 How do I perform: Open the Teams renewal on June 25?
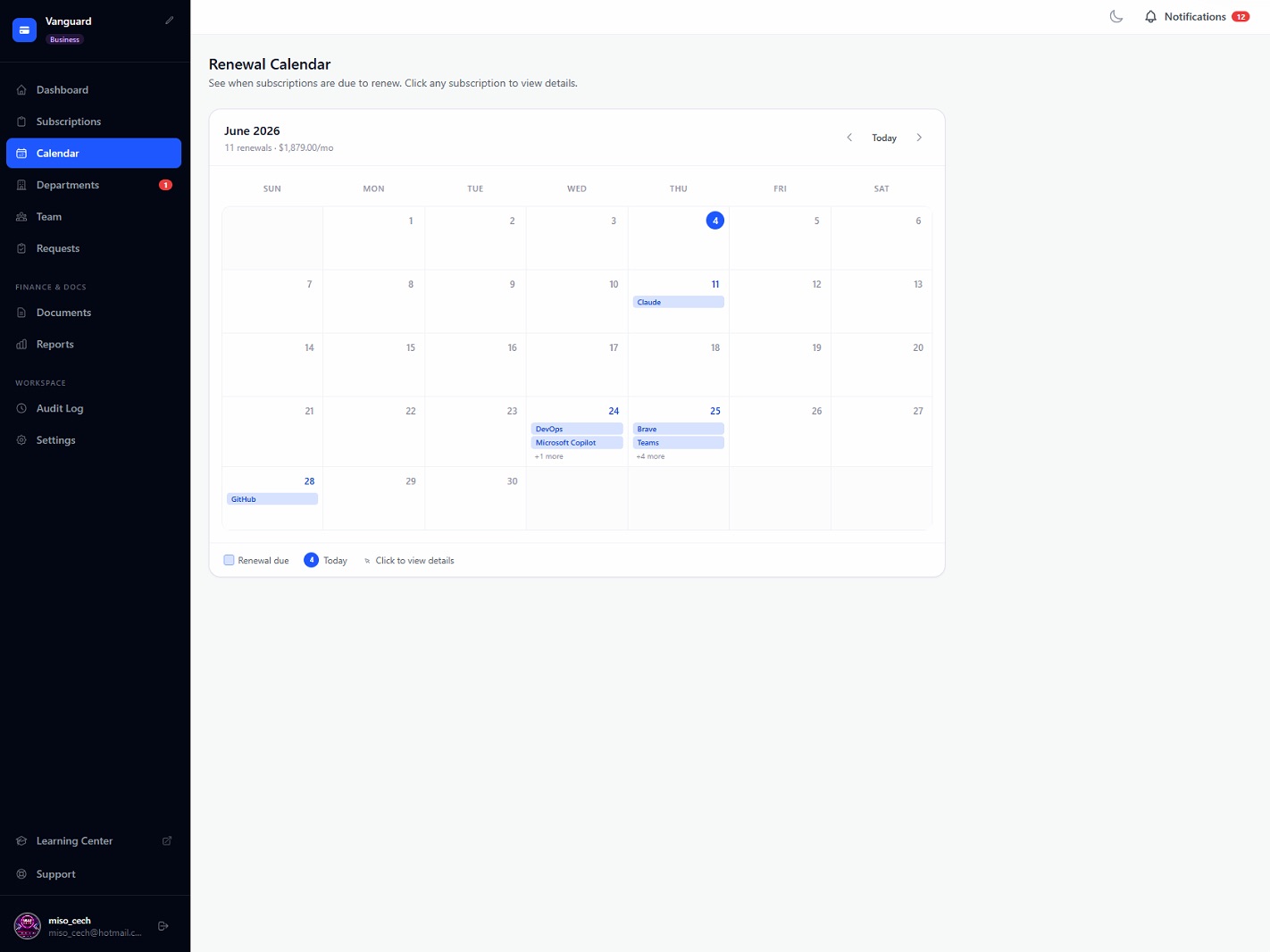679,443
